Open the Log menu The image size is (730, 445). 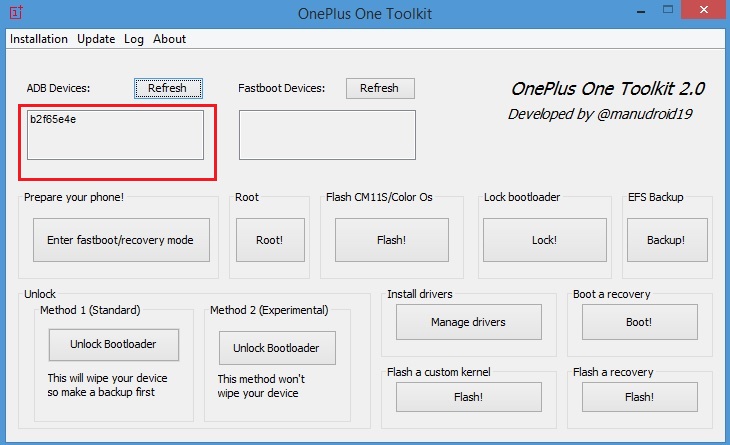(134, 39)
